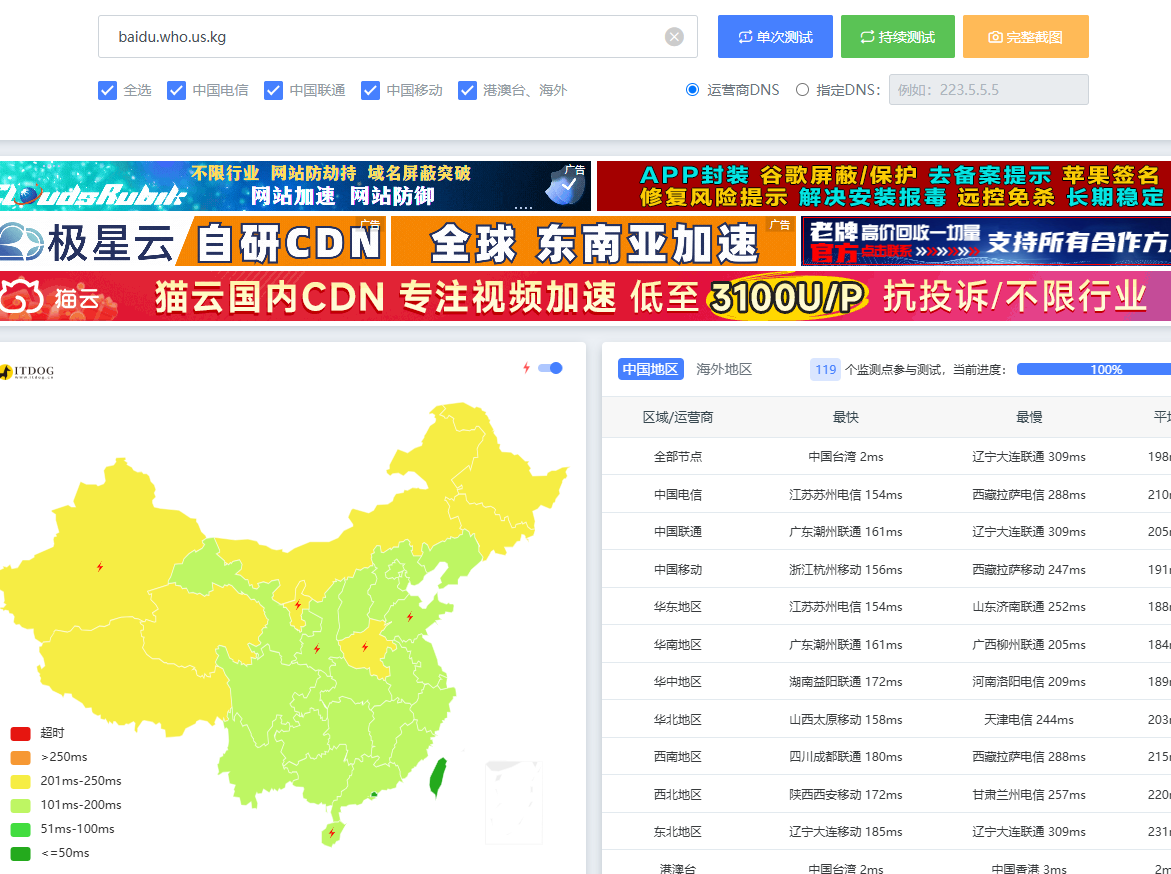Click the ITDOG logo above the map

[x=27, y=371]
